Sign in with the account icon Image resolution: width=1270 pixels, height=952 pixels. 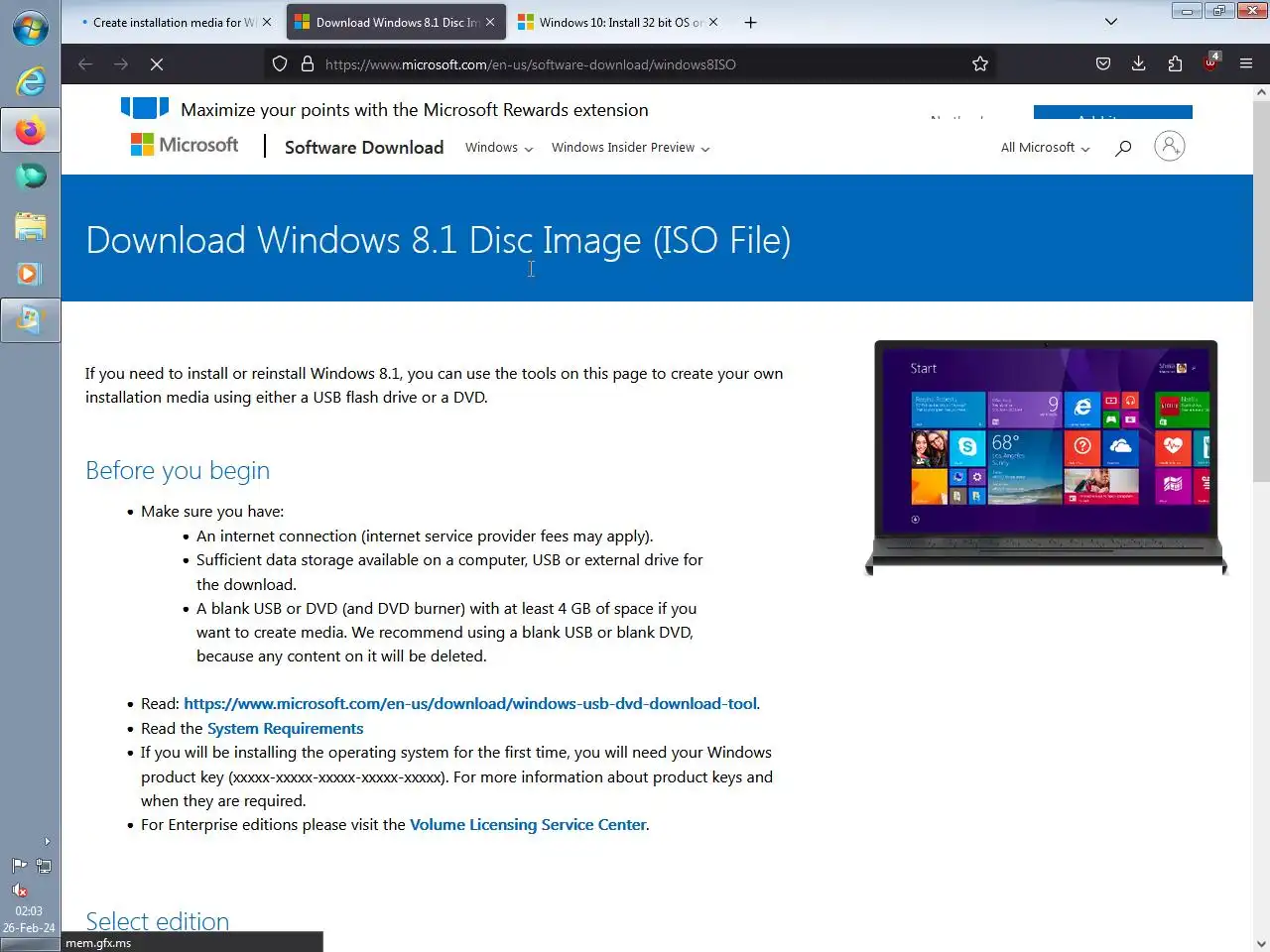pyautogui.click(x=1170, y=147)
